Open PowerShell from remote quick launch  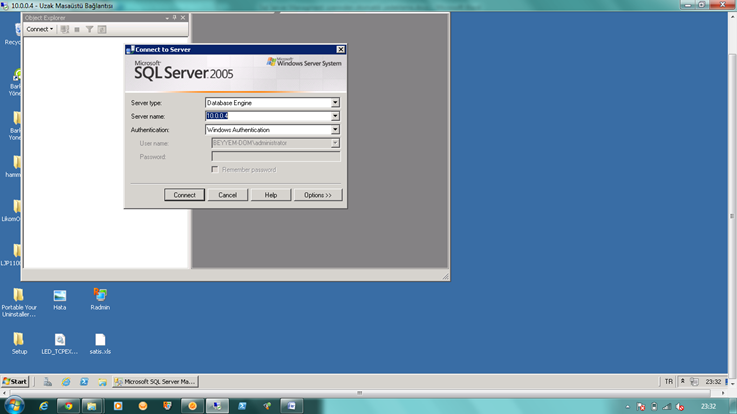tap(84, 382)
